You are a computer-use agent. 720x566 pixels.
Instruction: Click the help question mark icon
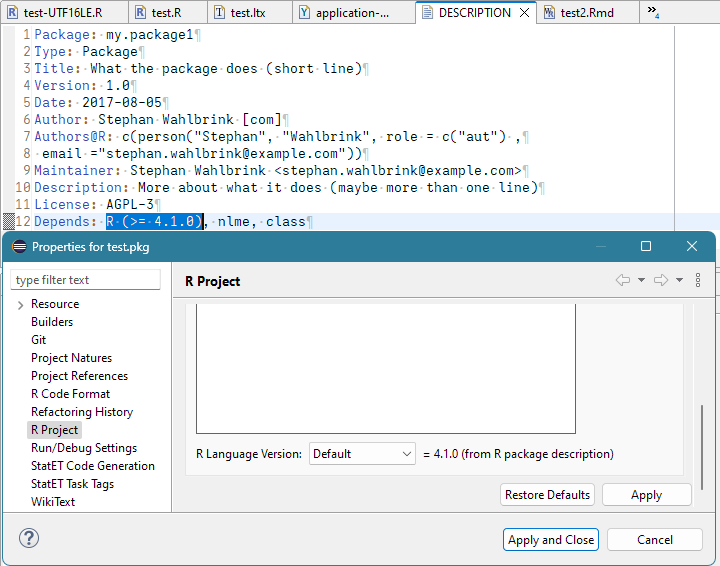click(x=28, y=539)
